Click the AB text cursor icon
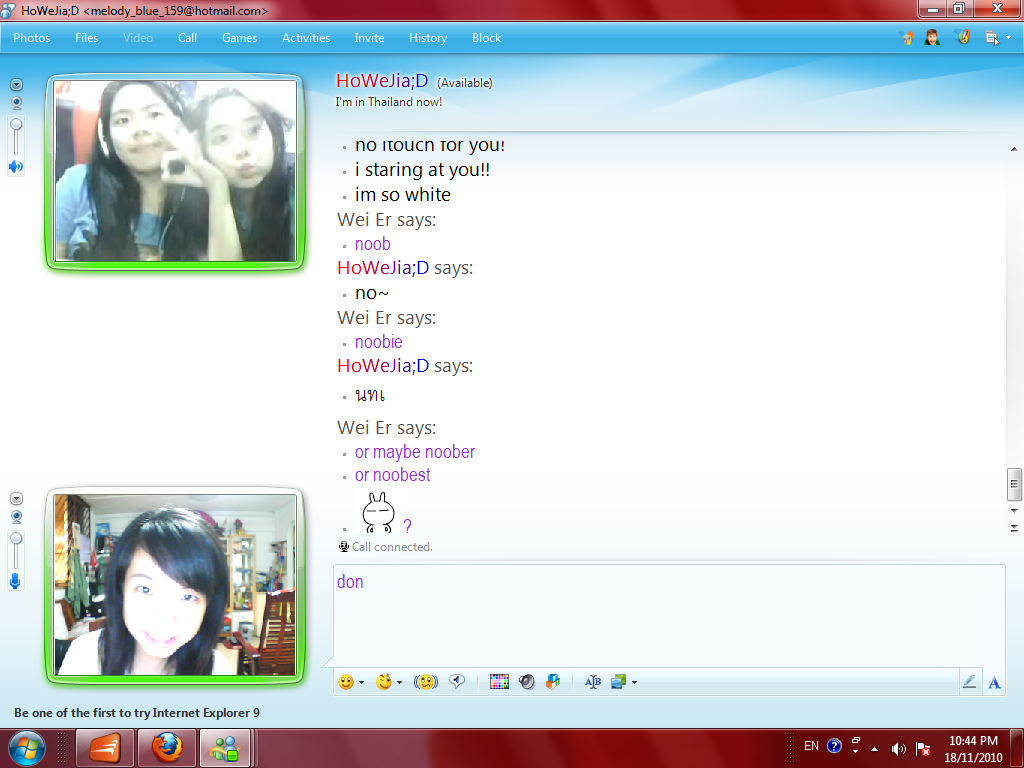Image resolution: width=1024 pixels, height=768 pixels. (x=592, y=682)
